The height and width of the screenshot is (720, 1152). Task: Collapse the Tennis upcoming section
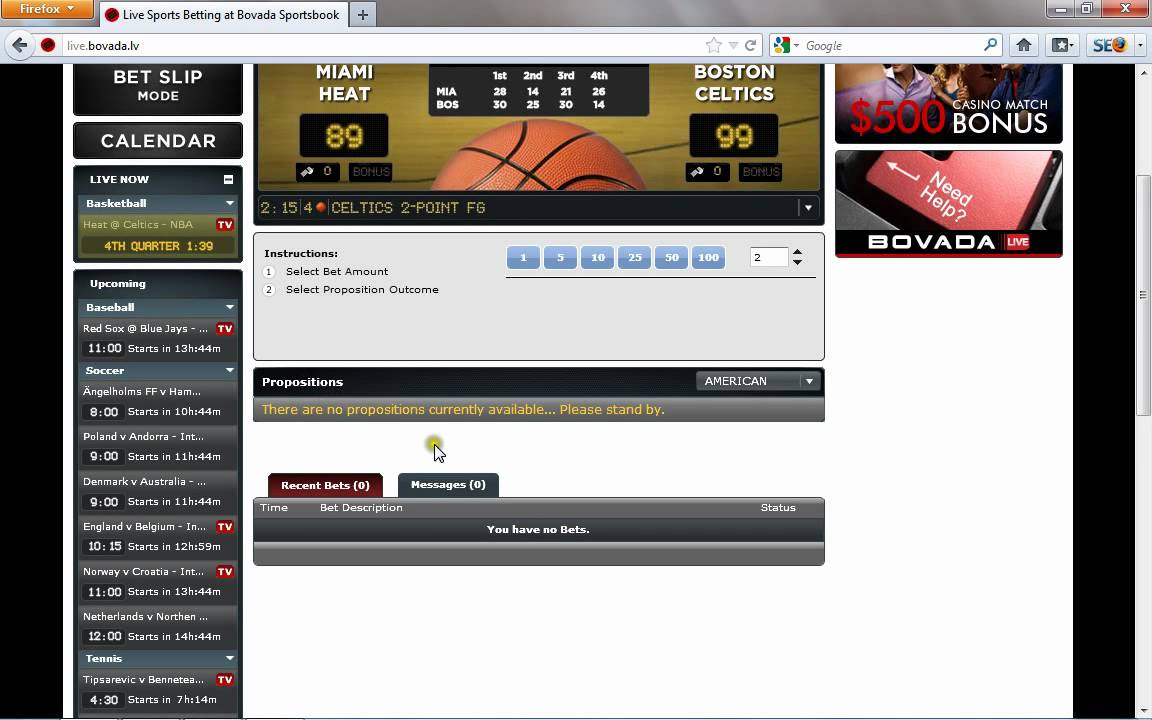tap(230, 658)
